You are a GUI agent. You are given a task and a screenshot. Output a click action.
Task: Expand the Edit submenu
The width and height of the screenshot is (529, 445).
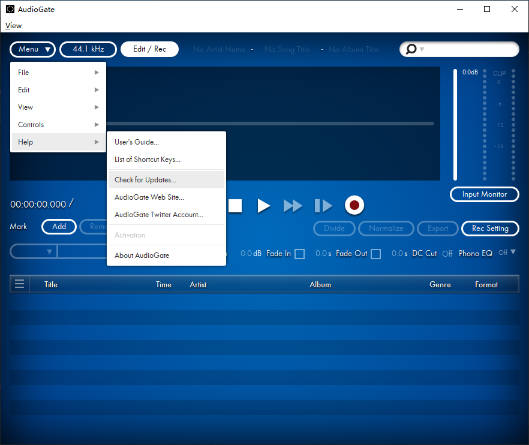pos(58,90)
